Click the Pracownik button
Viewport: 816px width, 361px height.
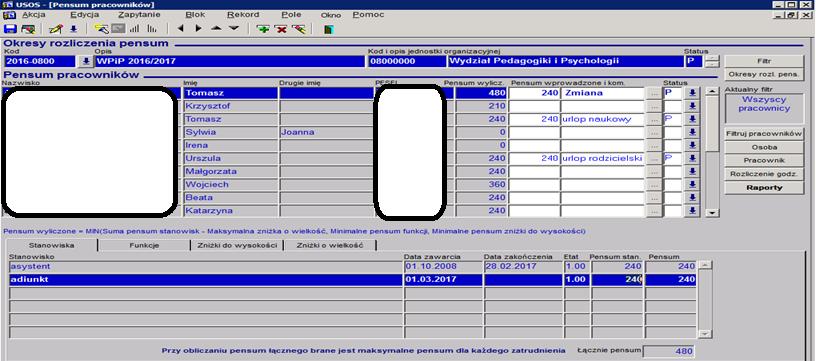764,161
